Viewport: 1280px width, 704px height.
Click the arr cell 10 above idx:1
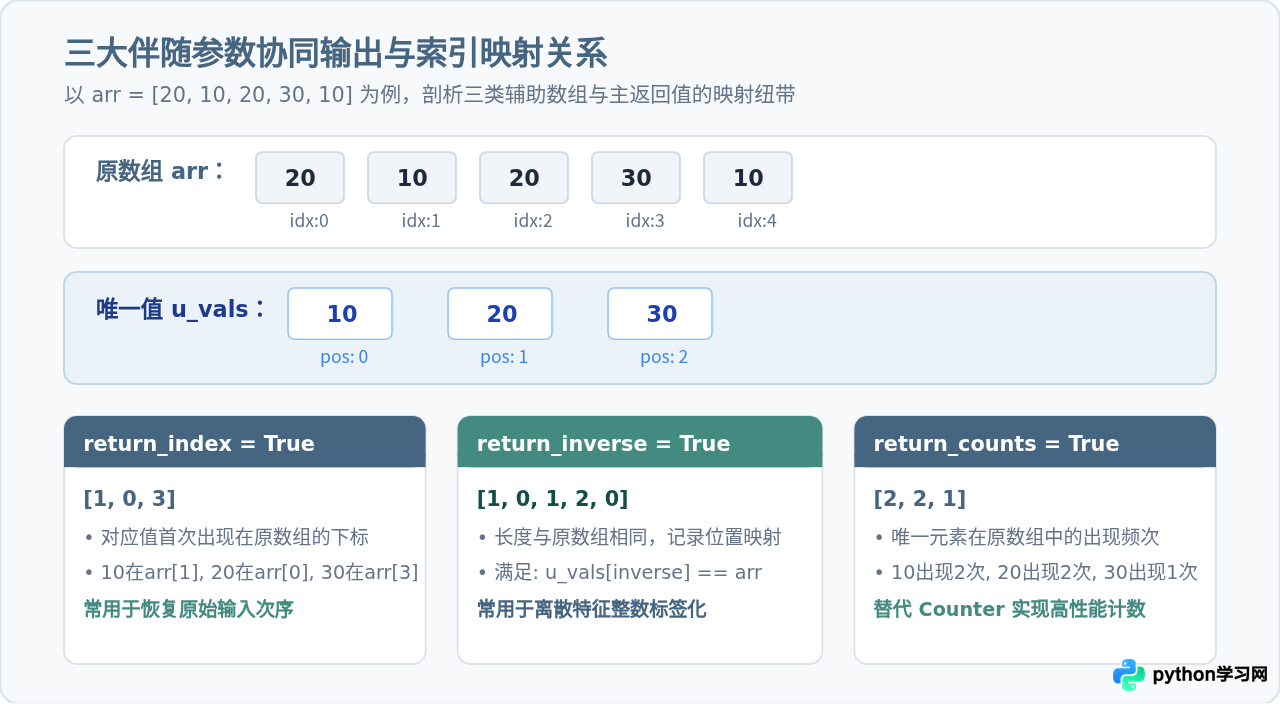pos(412,178)
